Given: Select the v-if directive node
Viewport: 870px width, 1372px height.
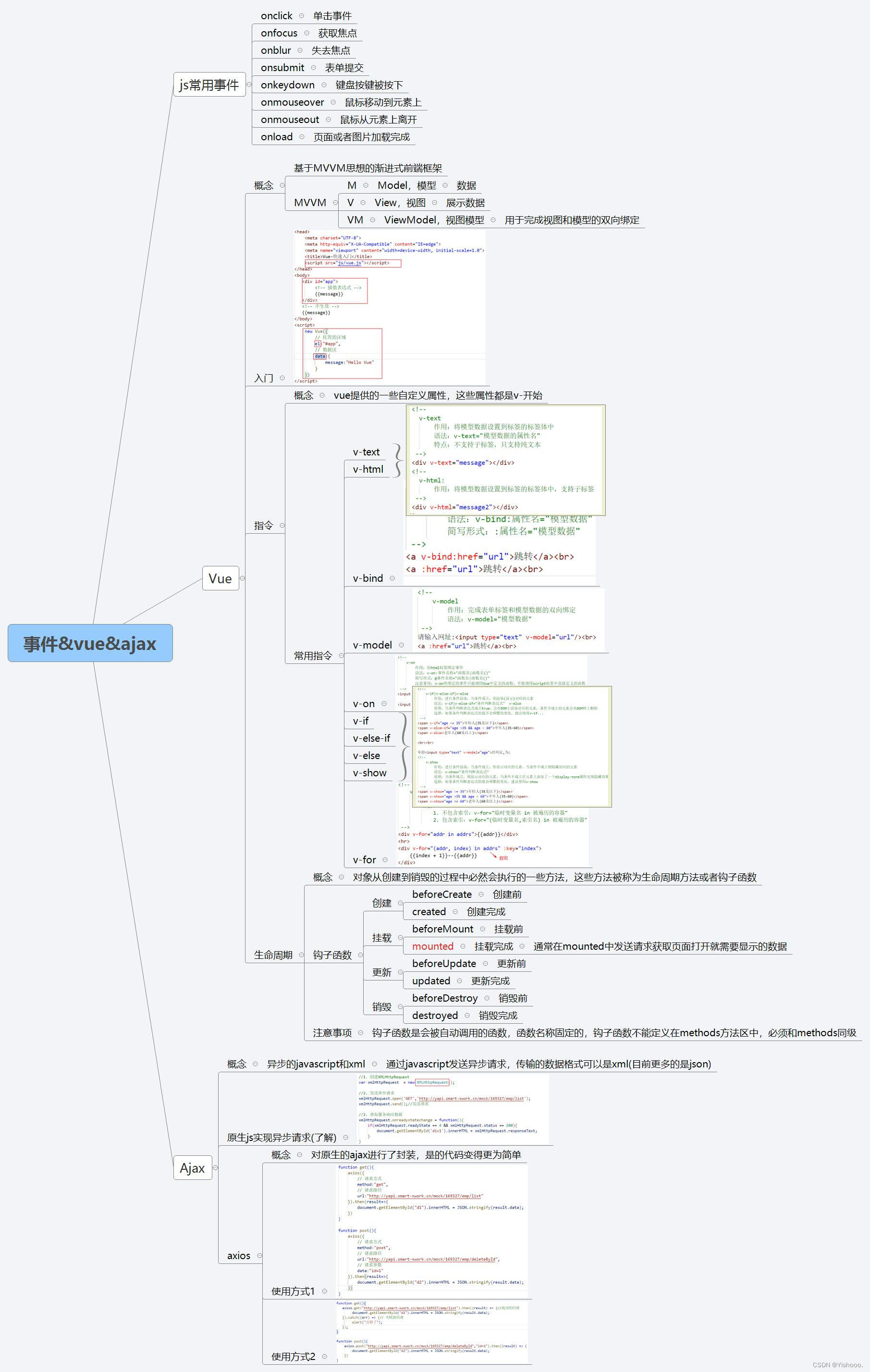Looking at the screenshot, I should (x=361, y=721).
